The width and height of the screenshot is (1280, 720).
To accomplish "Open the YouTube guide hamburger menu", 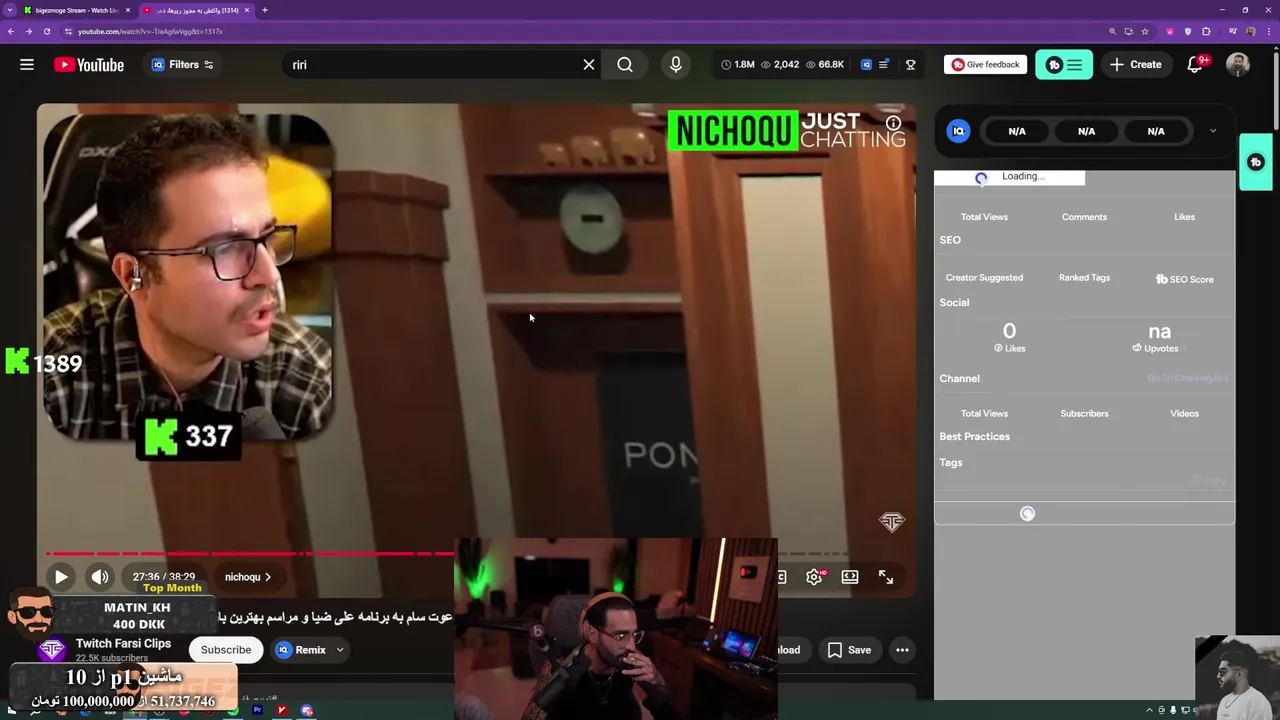I will 27,65.
